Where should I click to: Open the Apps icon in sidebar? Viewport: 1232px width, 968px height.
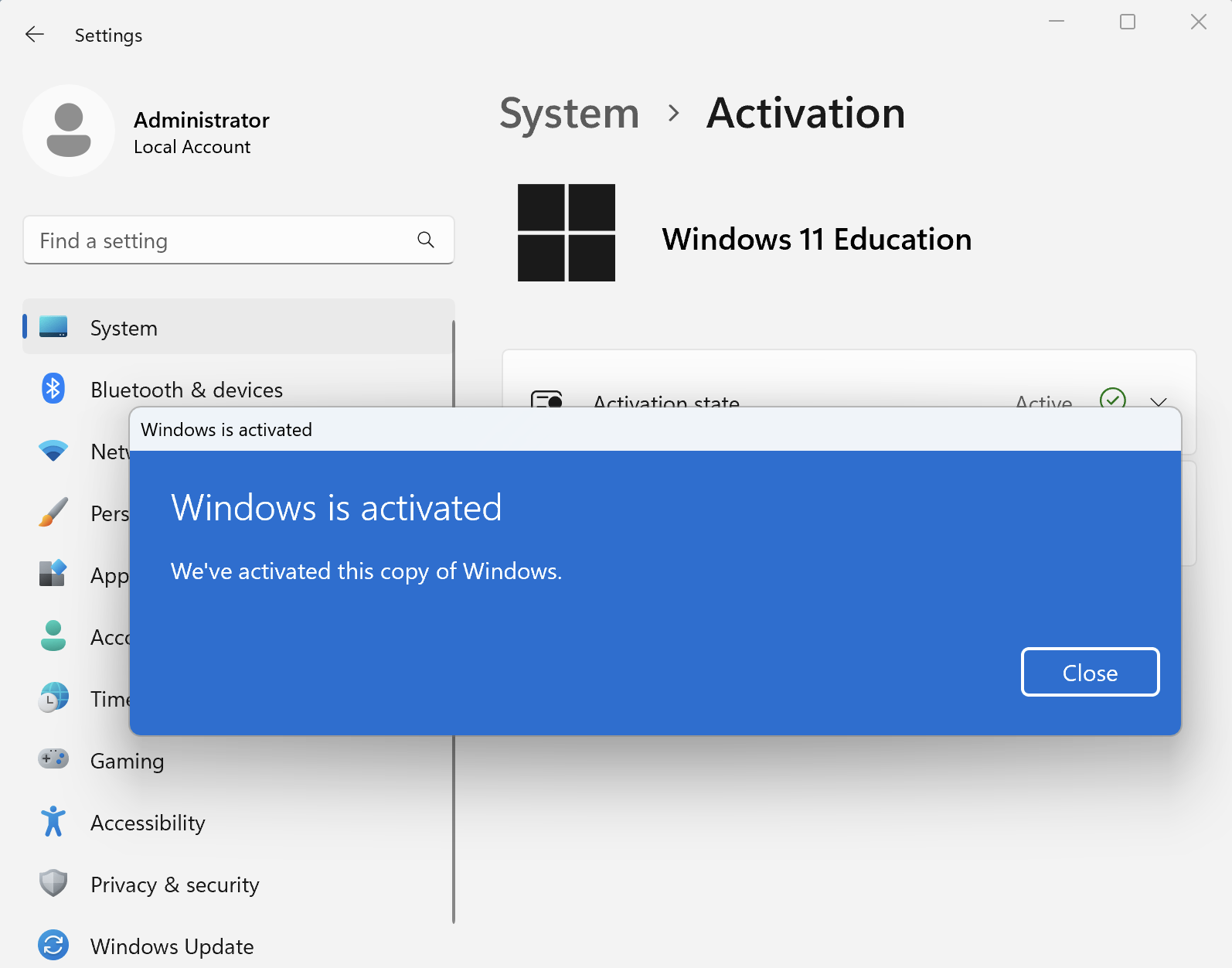pyautogui.click(x=53, y=574)
